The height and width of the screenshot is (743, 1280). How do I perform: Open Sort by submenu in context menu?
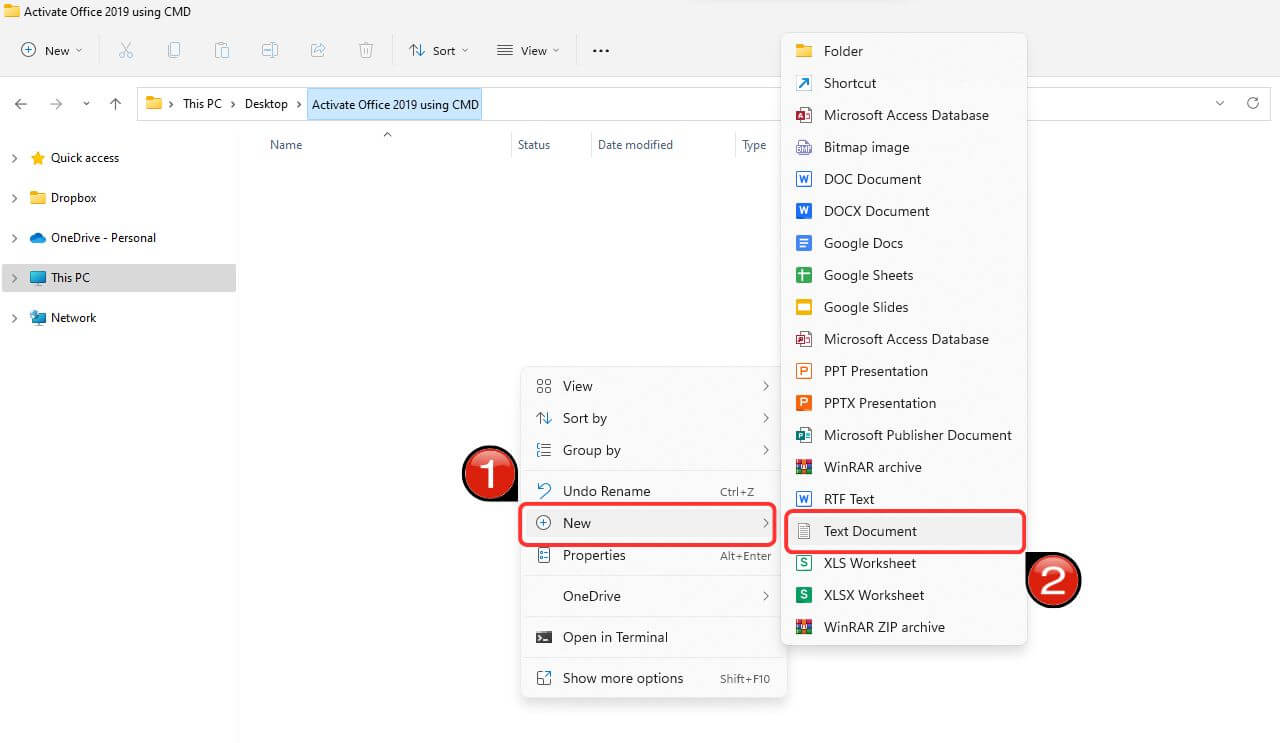coord(653,418)
